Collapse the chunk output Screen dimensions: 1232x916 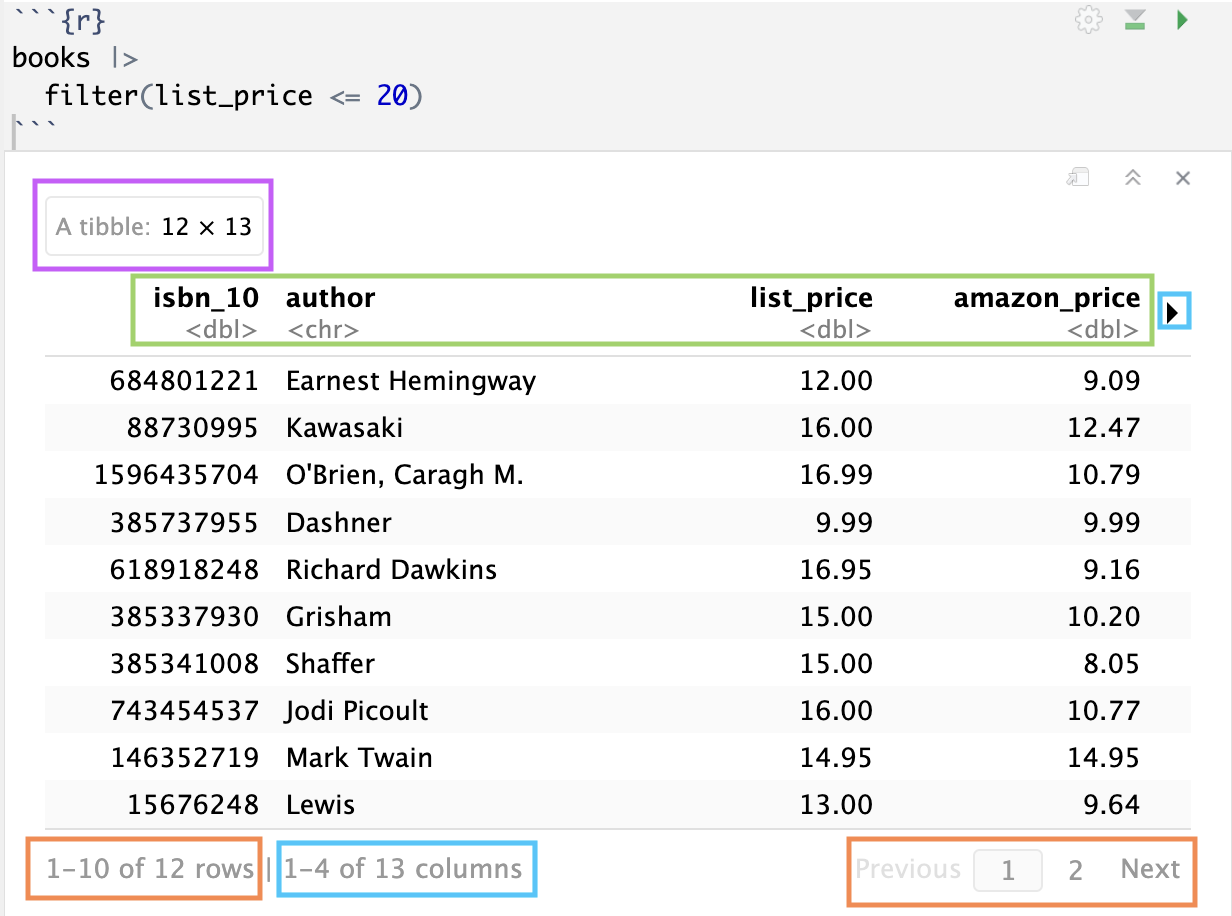click(x=1133, y=178)
